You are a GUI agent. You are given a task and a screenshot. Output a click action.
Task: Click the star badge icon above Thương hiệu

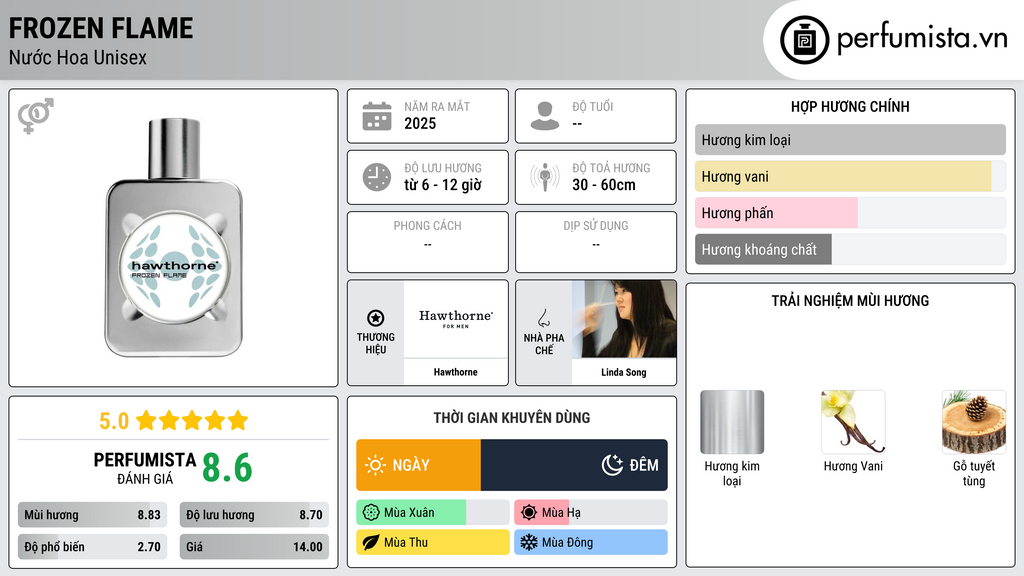(376, 318)
